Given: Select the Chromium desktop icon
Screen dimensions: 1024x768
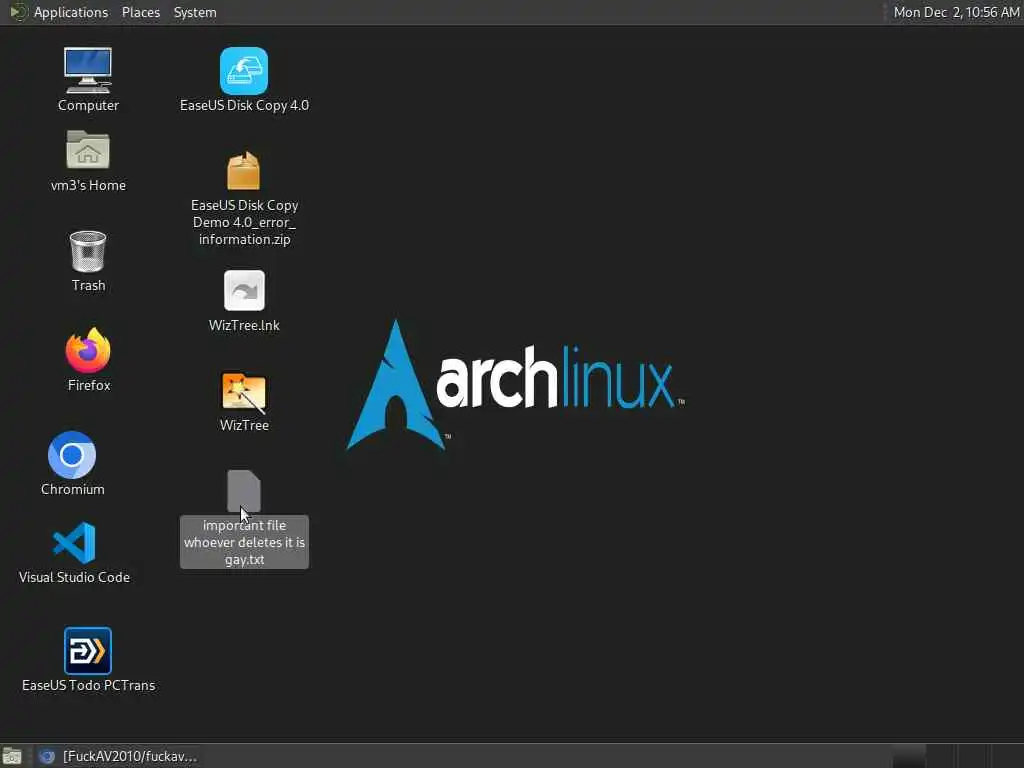Looking at the screenshot, I should pos(72,463).
